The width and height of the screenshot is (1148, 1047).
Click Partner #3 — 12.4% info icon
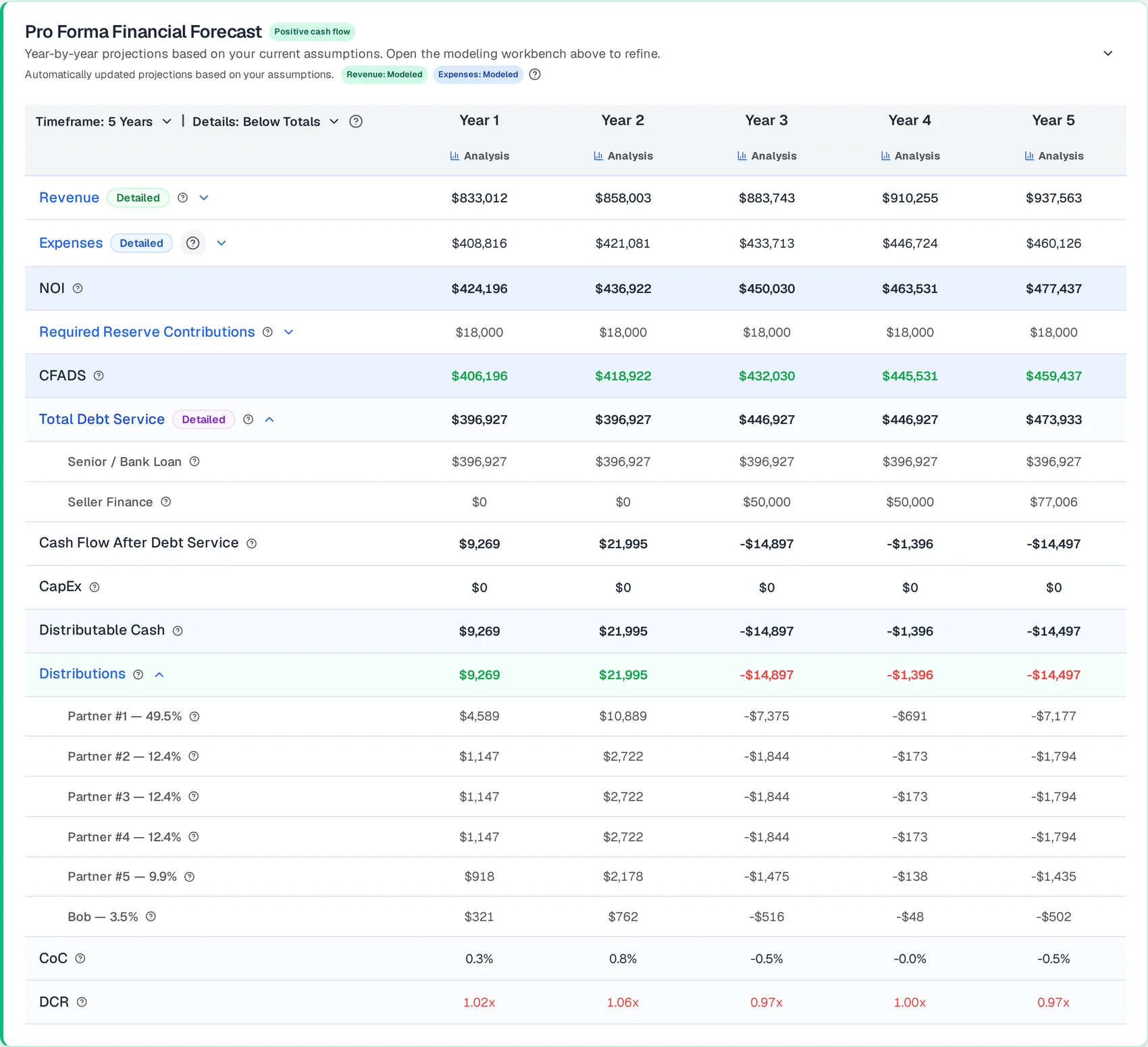pyautogui.click(x=194, y=797)
